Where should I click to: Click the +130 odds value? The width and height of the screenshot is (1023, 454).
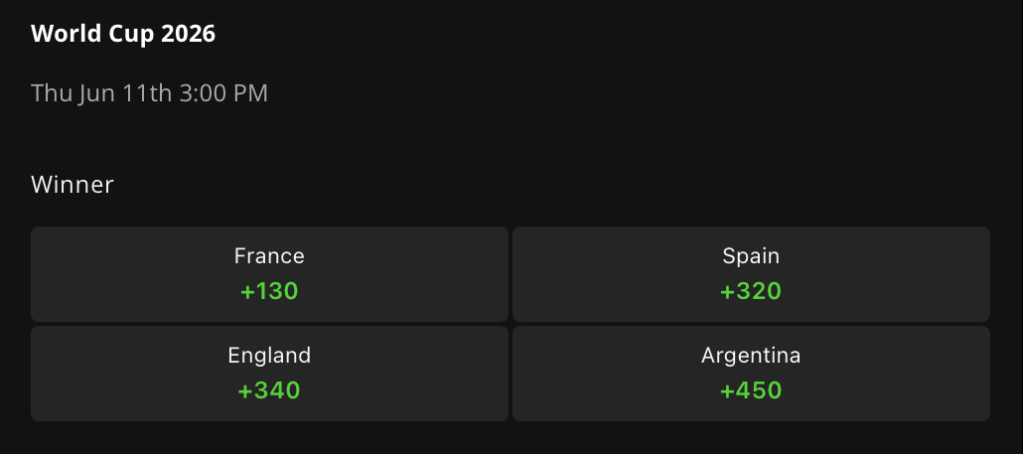(269, 291)
